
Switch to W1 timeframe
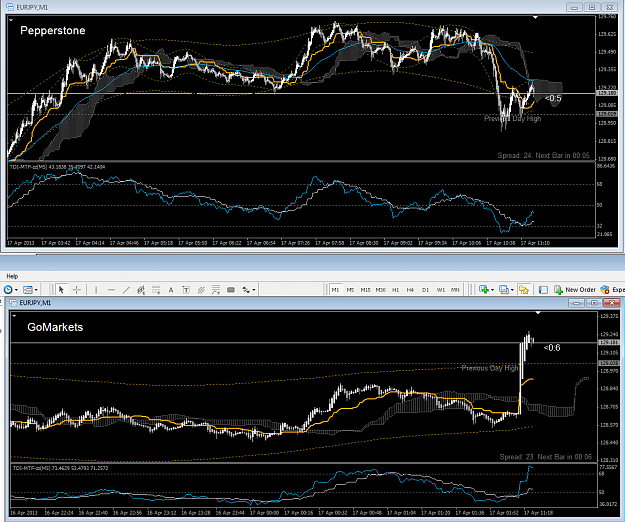pyautogui.click(x=440, y=290)
